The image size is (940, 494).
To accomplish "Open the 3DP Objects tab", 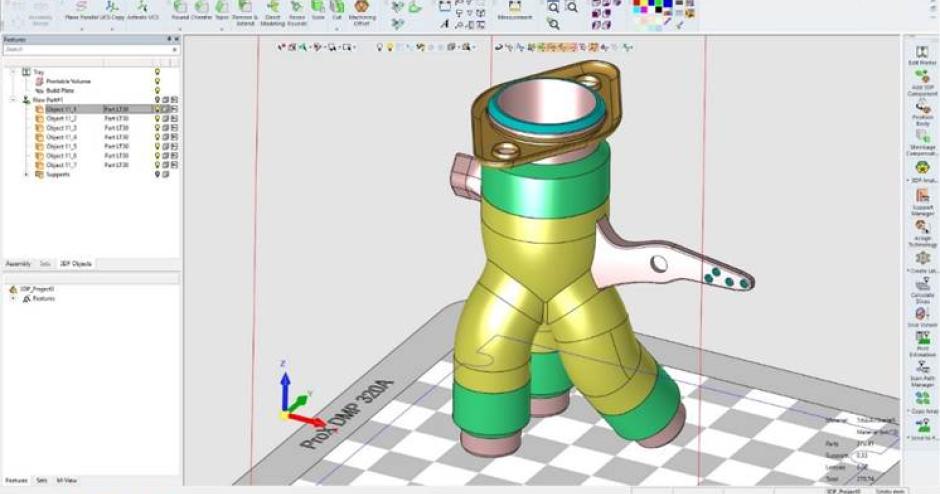I will (76, 263).
